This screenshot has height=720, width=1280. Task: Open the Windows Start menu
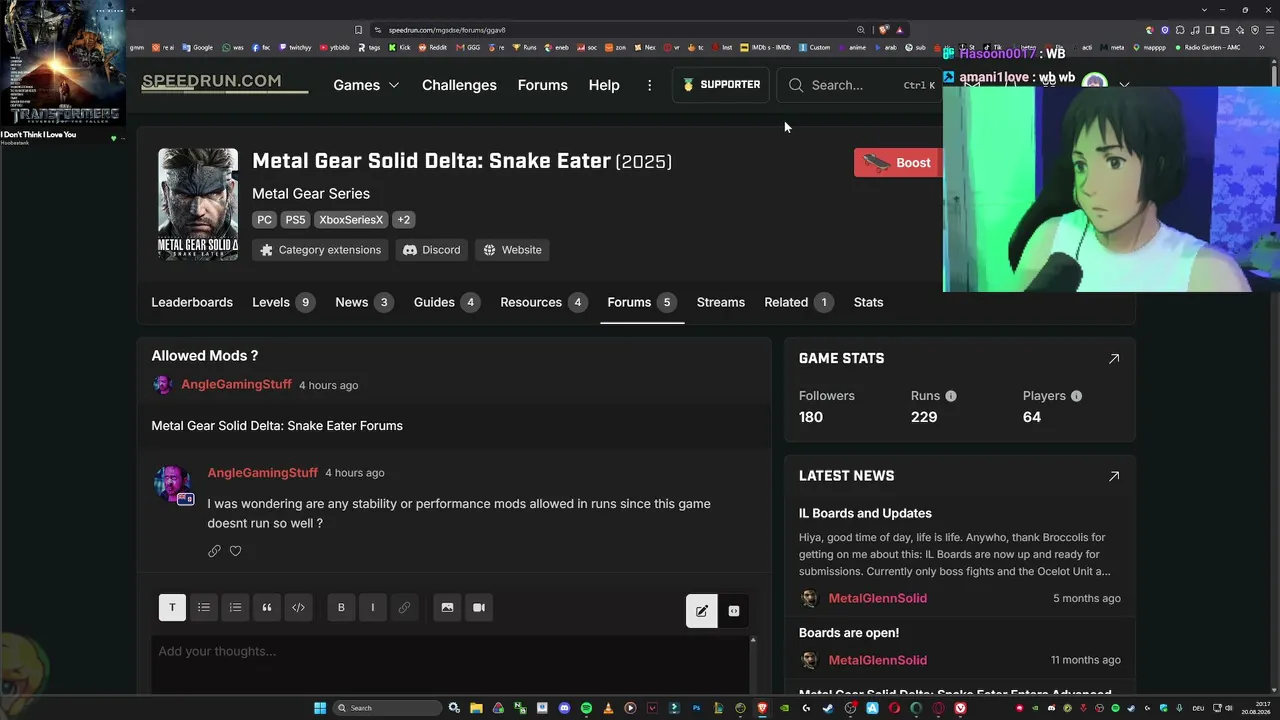(320, 708)
